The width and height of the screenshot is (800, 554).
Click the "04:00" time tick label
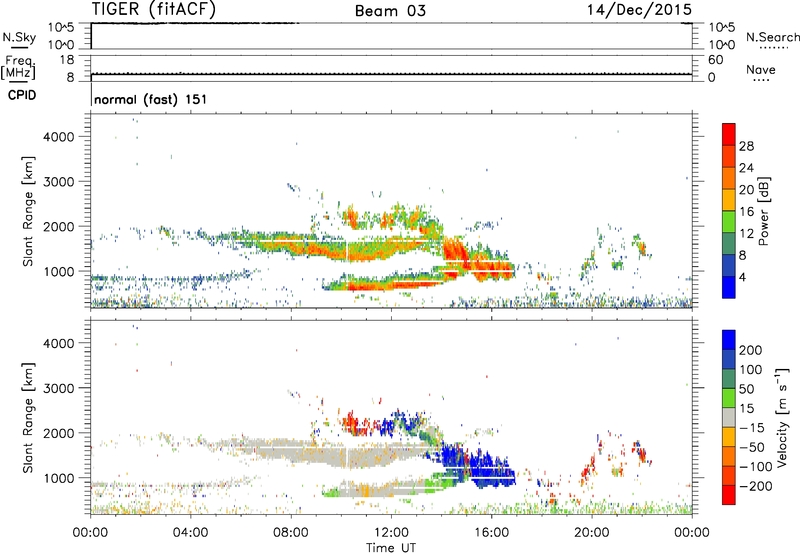[190, 533]
